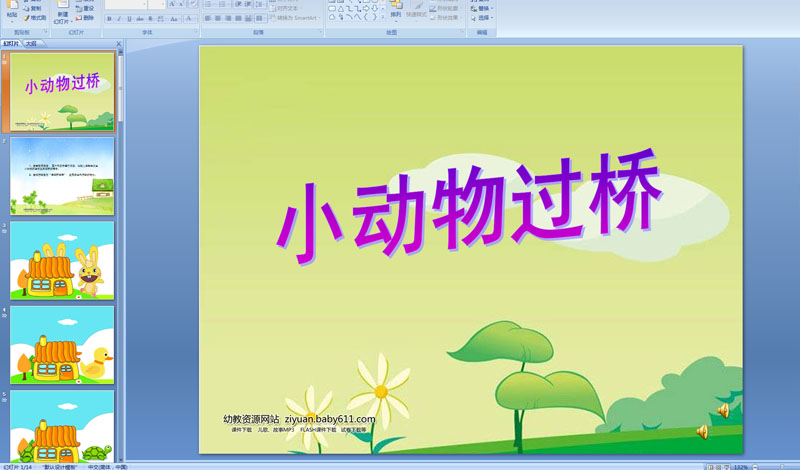
Task: Select the down arrow shape
Action: (375, 9)
